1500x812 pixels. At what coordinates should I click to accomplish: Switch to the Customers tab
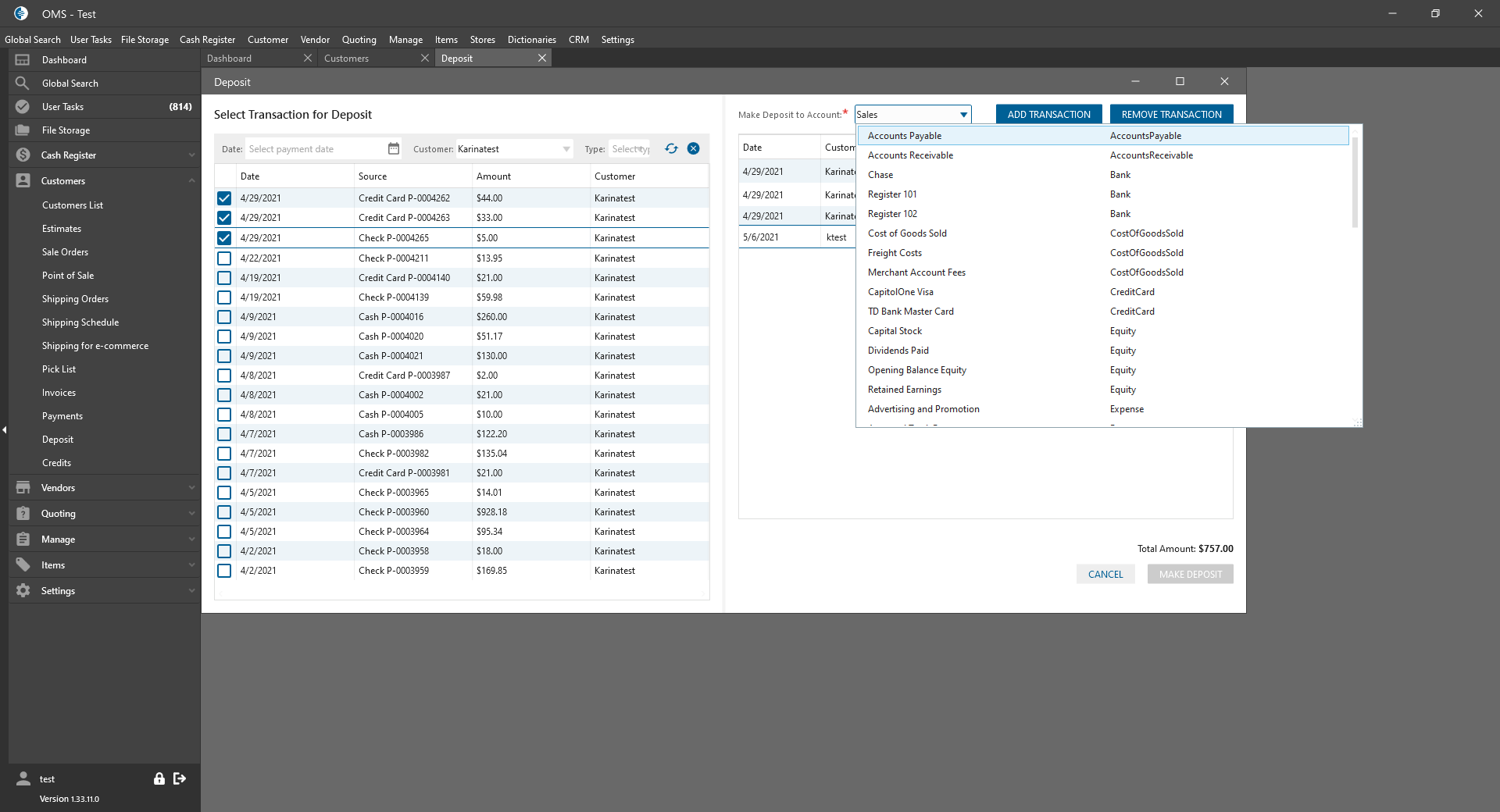(x=347, y=59)
